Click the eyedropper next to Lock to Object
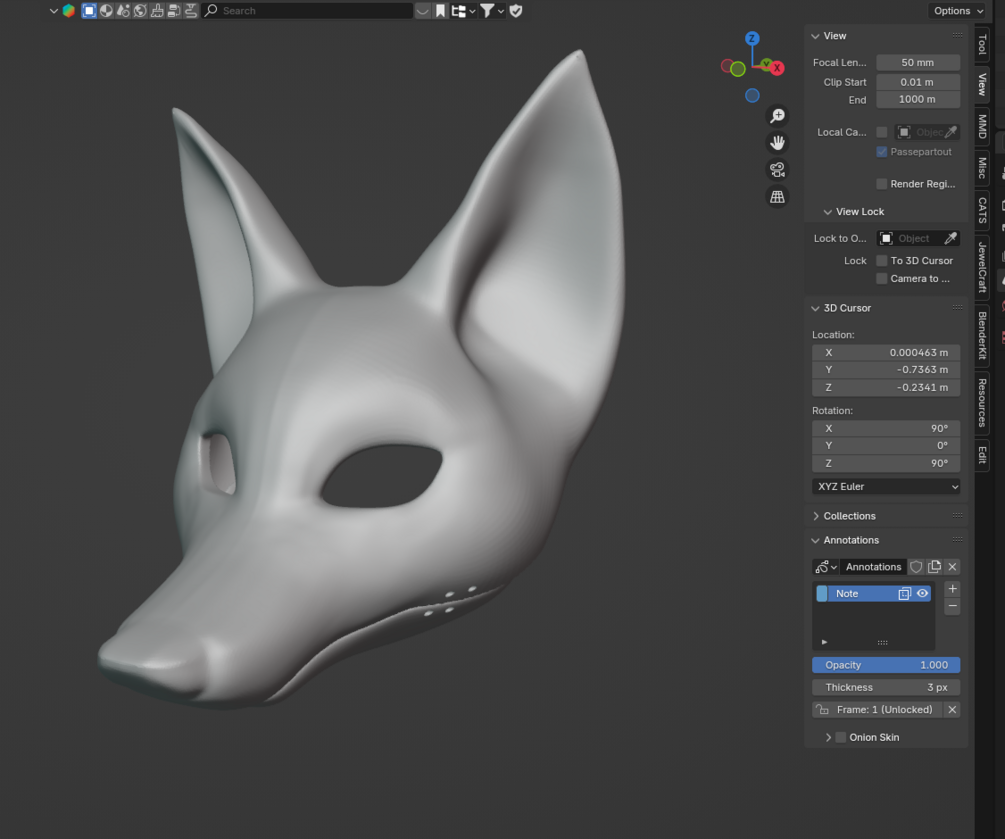The height and width of the screenshot is (839, 1005). (x=951, y=239)
